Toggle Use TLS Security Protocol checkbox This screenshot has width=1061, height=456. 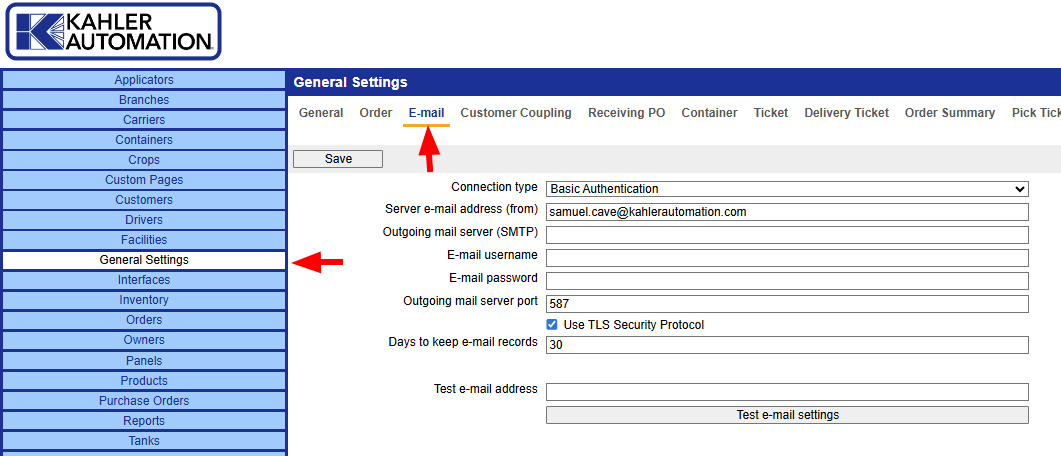[553, 325]
